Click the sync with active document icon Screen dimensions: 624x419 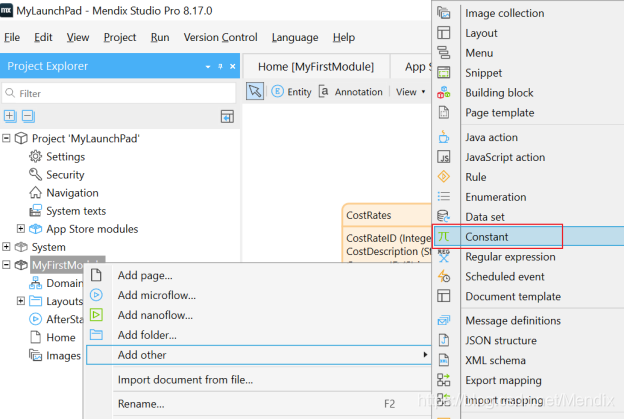coord(227,117)
